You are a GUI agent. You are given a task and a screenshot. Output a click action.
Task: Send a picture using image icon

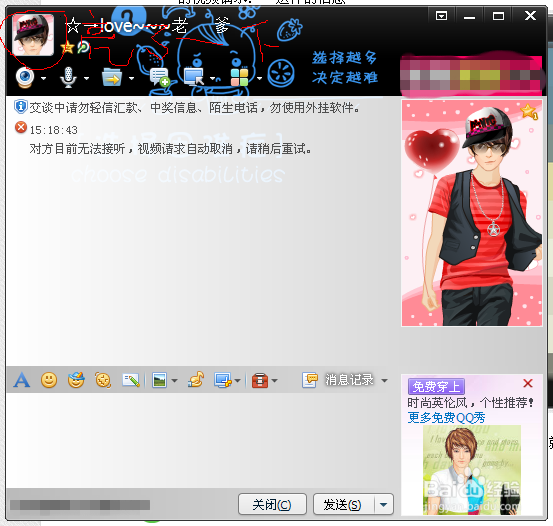pos(159,380)
